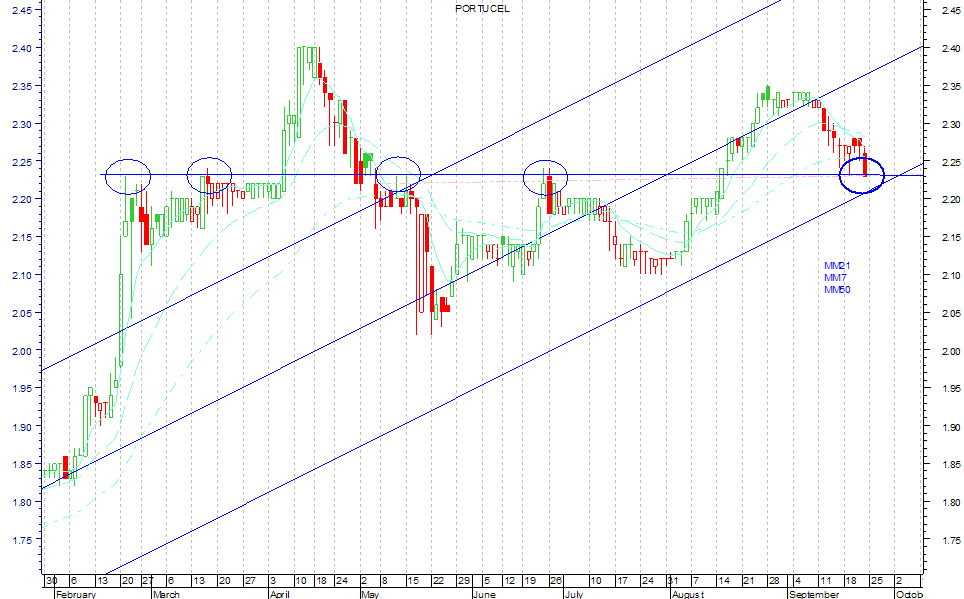The height and width of the screenshot is (599, 964).
Task: Click the 2.25 value on left axis
Action: coord(22,162)
